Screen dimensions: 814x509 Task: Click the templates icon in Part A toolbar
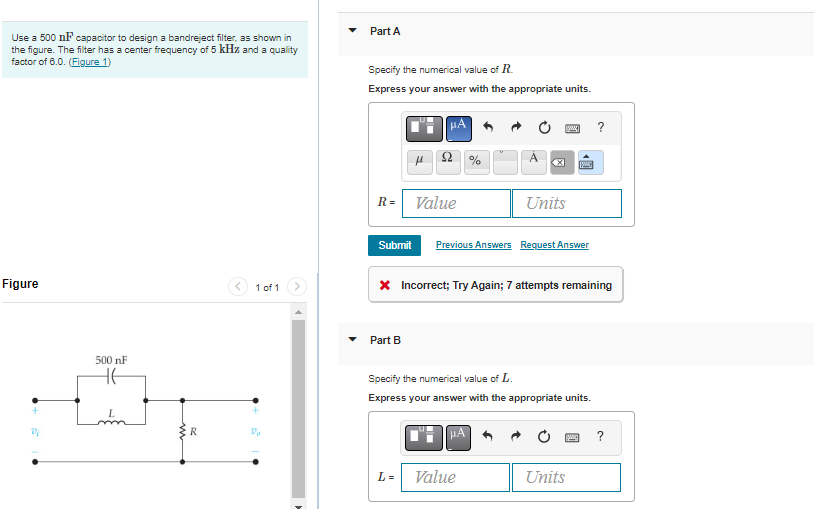(x=424, y=128)
